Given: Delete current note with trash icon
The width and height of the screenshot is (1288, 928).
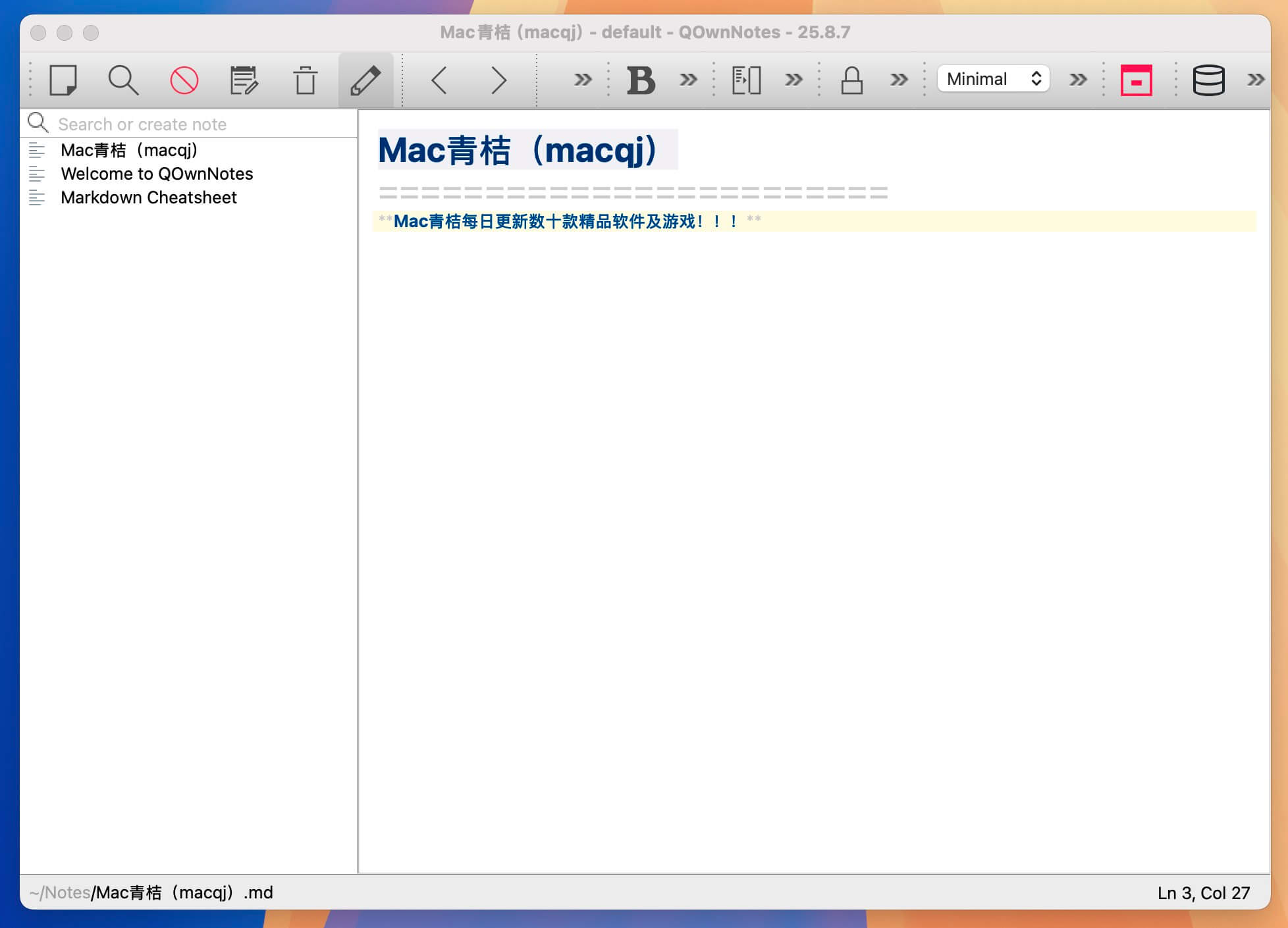Looking at the screenshot, I should pos(305,80).
